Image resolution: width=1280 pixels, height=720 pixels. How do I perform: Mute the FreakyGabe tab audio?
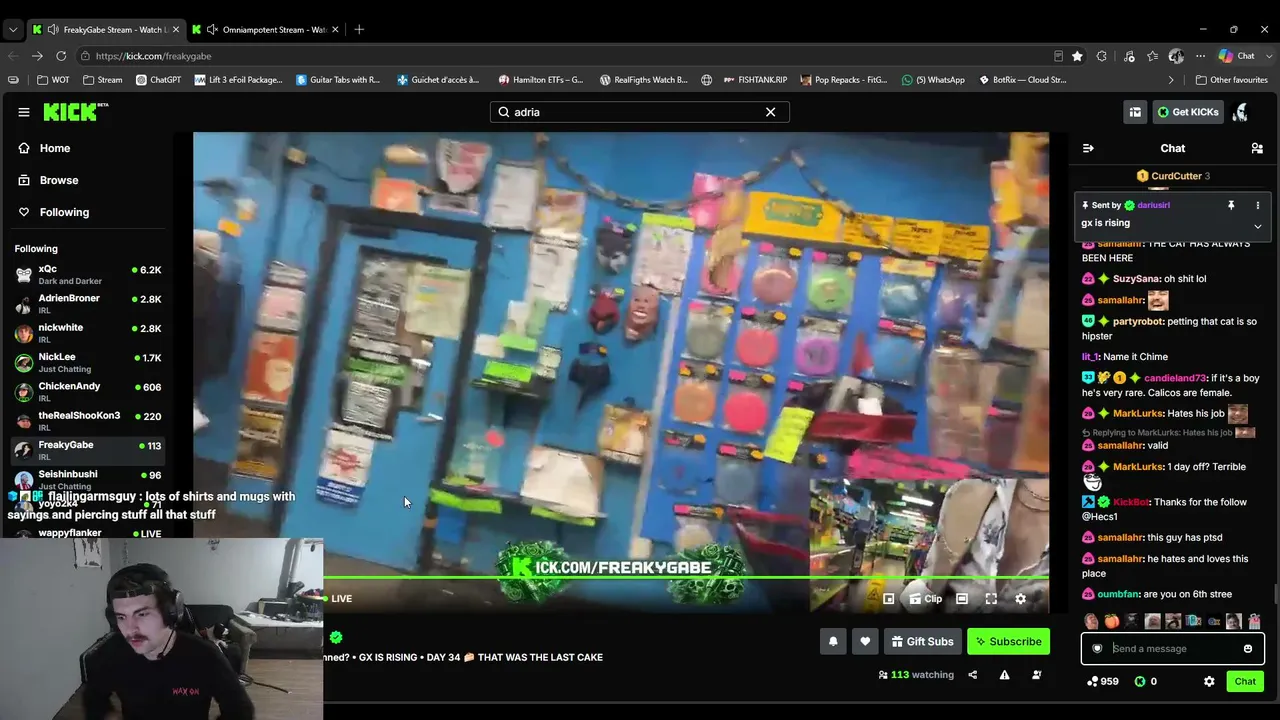click(53, 29)
